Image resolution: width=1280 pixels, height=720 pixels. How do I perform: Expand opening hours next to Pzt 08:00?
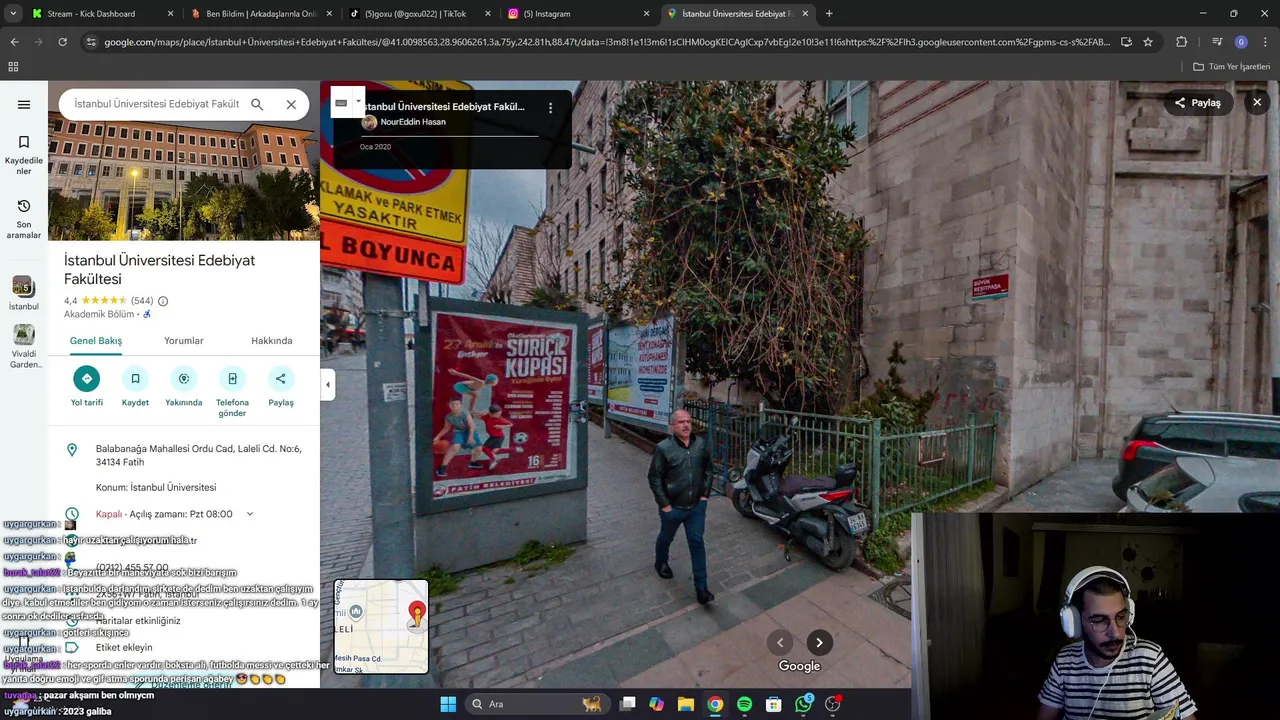point(249,514)
